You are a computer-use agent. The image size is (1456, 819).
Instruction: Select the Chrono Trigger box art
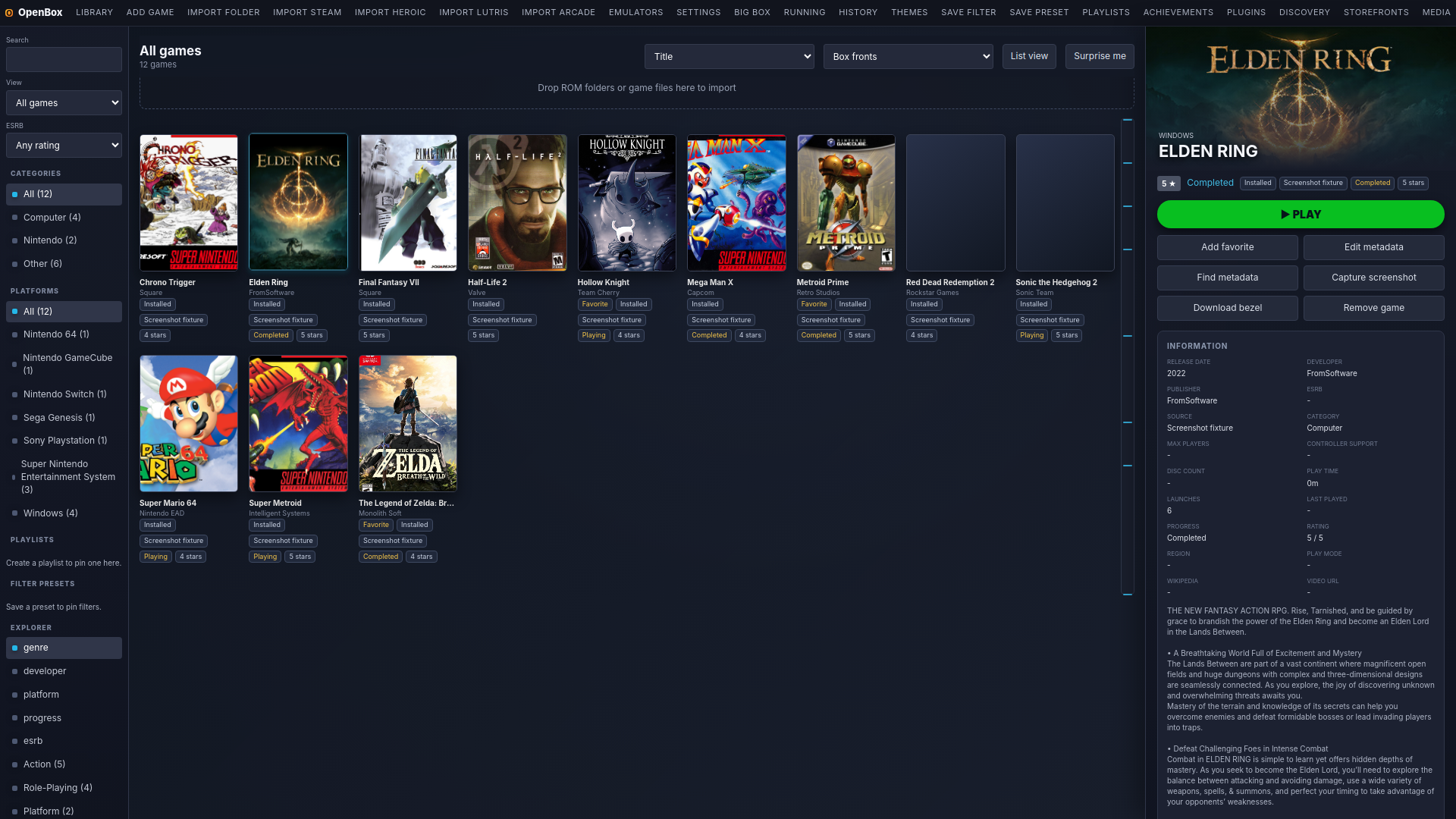(x=189, y=202)
